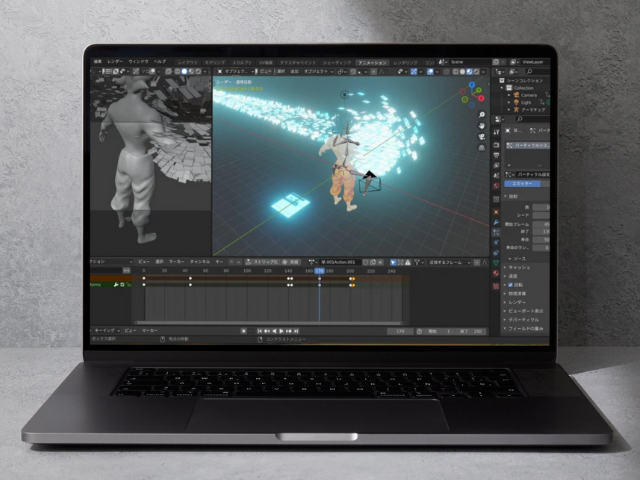640x480 pixels.
Task: Jump to the end frame button
Action: point(296,331)
